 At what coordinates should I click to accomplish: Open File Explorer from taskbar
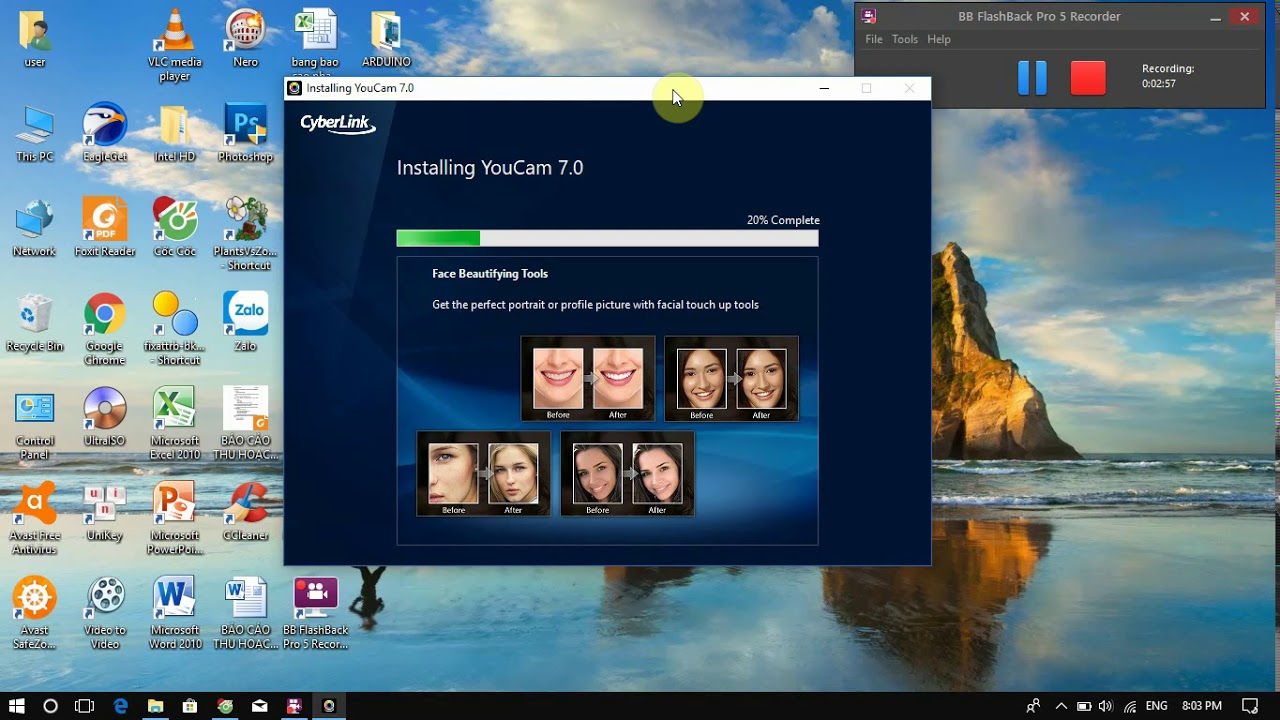click(x=155, y=706)
